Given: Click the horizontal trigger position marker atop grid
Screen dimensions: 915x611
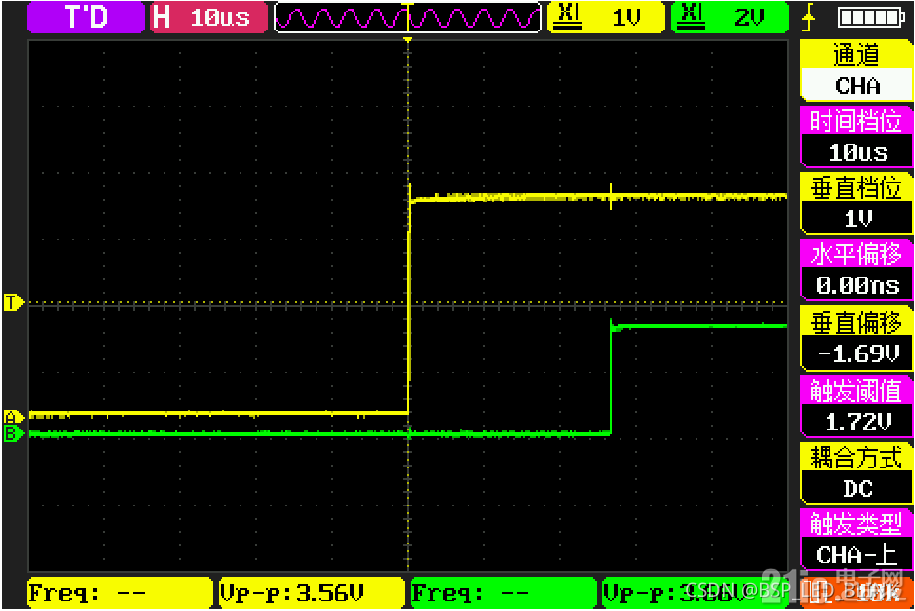Looking at the screenshot, I should (x=408, y=40).
